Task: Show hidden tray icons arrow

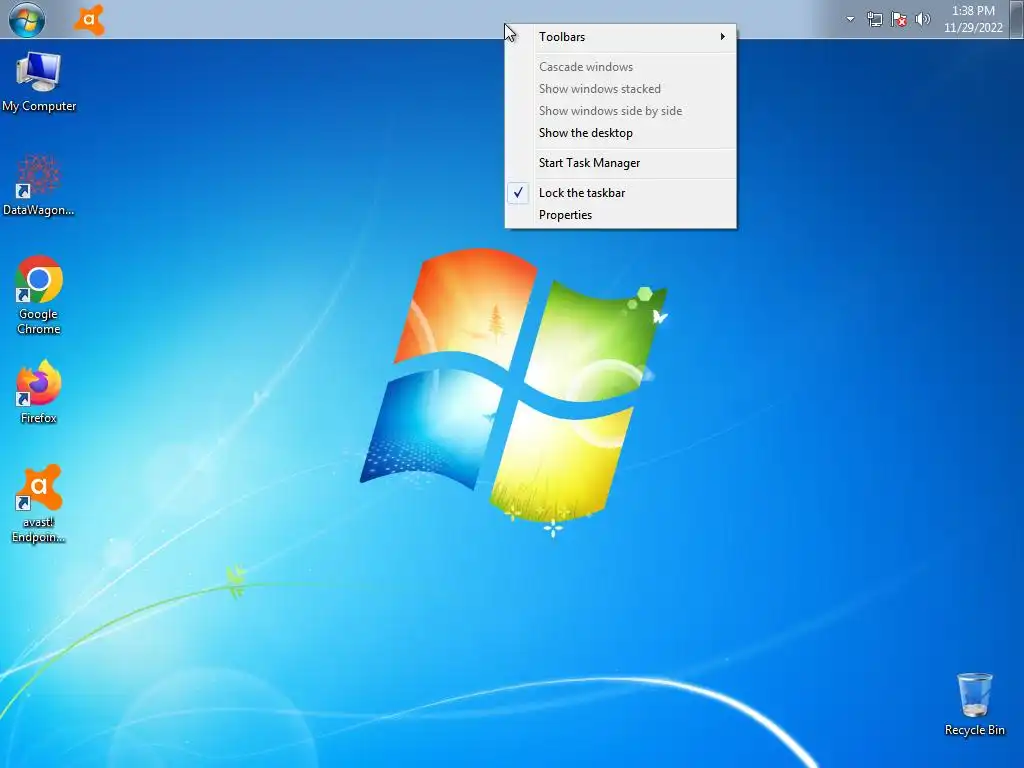Action: [850, 19]
